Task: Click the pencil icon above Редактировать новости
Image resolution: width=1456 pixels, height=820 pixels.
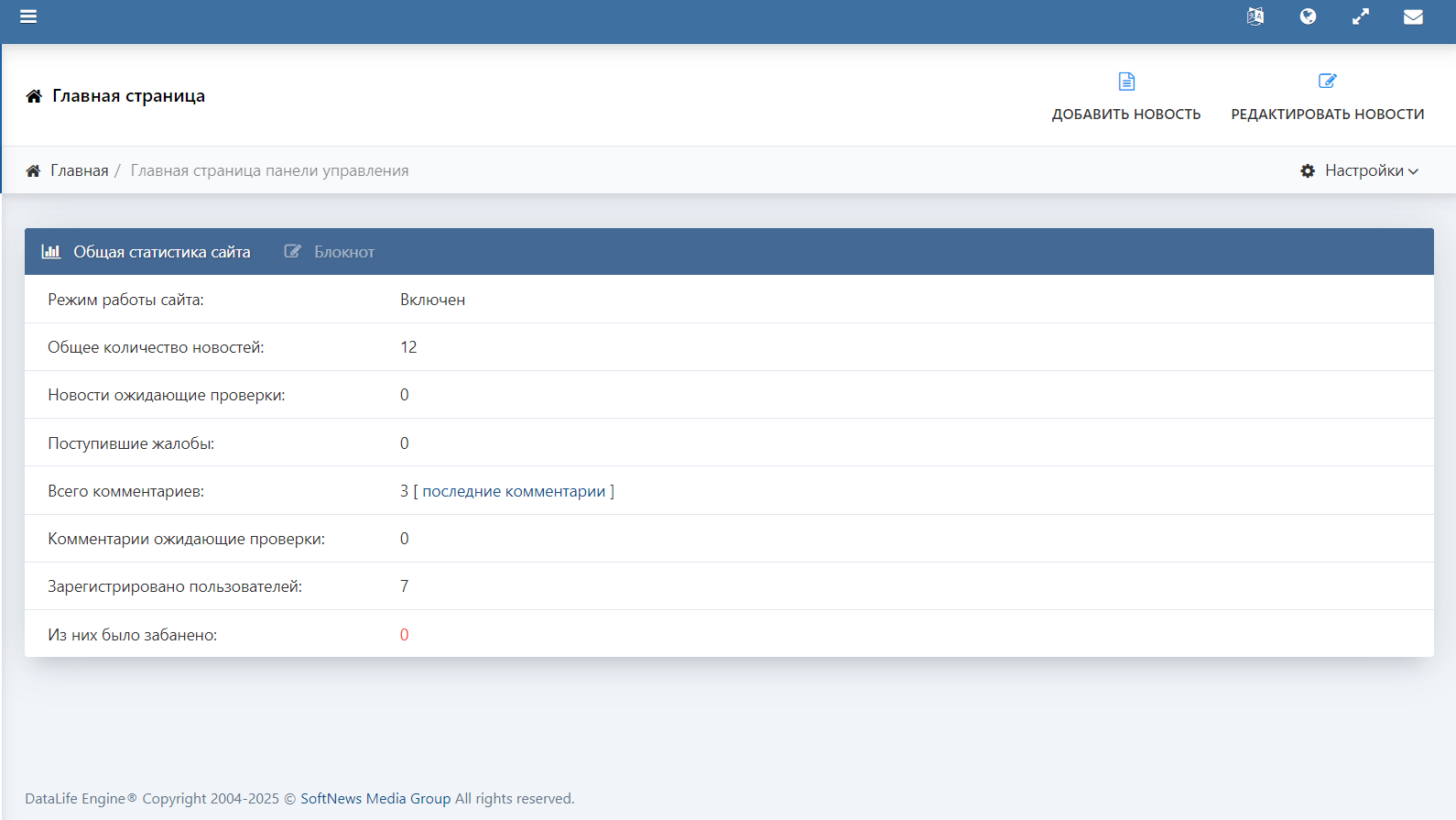Action: 1327,82
